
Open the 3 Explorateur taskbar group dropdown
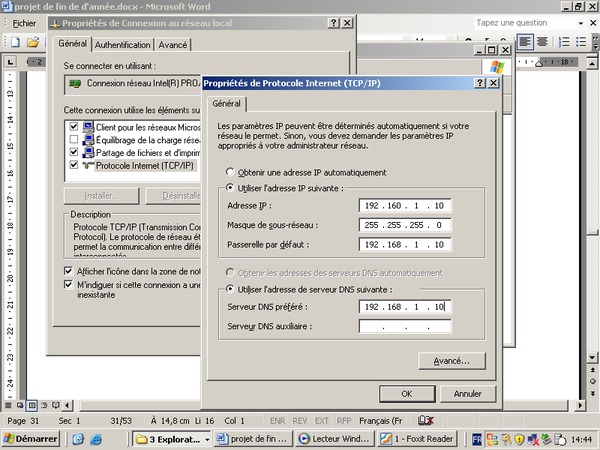[207, 439]
